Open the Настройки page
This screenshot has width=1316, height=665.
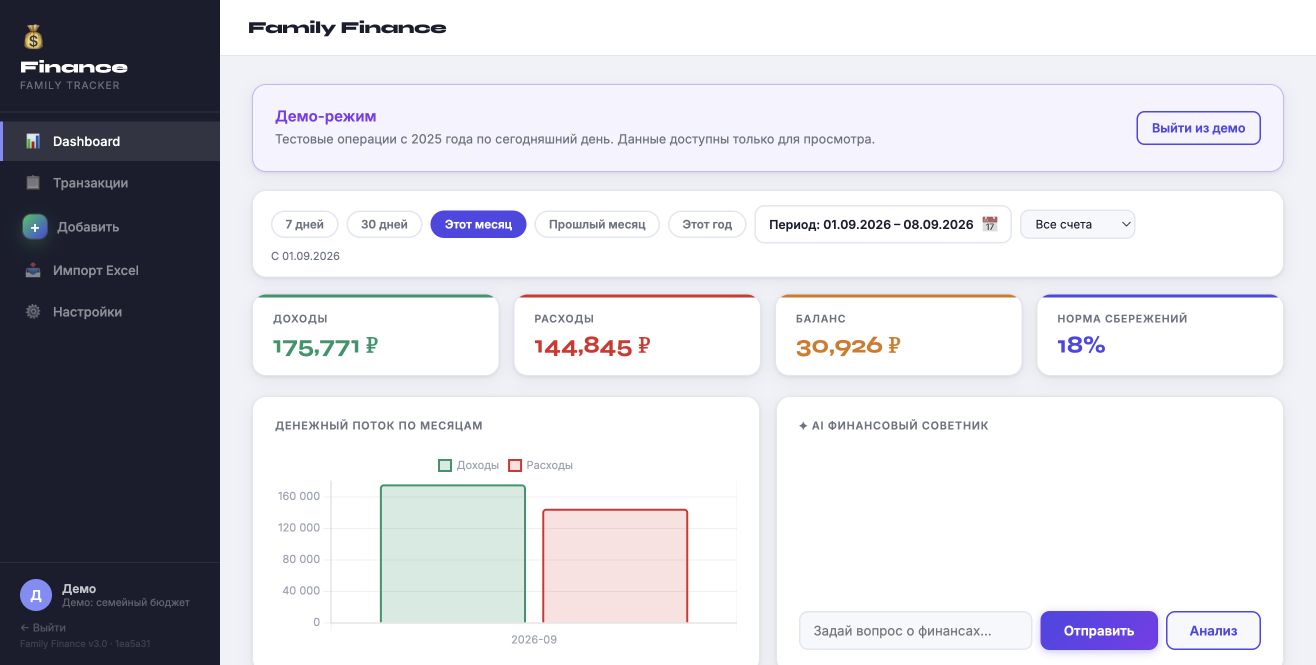click(110, 312)
